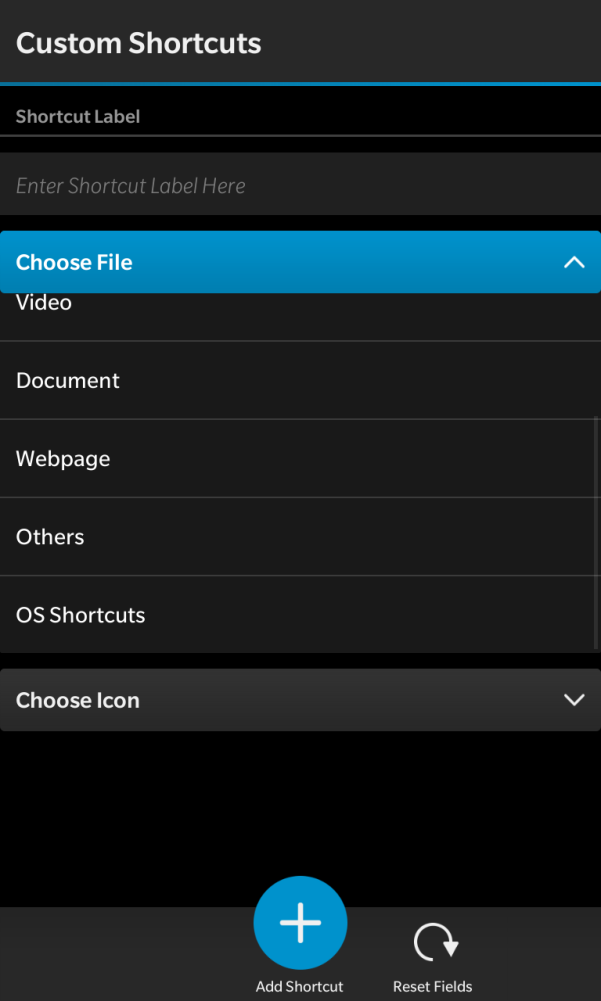Select Webpage as the file type
The width and height of the screenshot is (601, 1001).
[63, 459]
